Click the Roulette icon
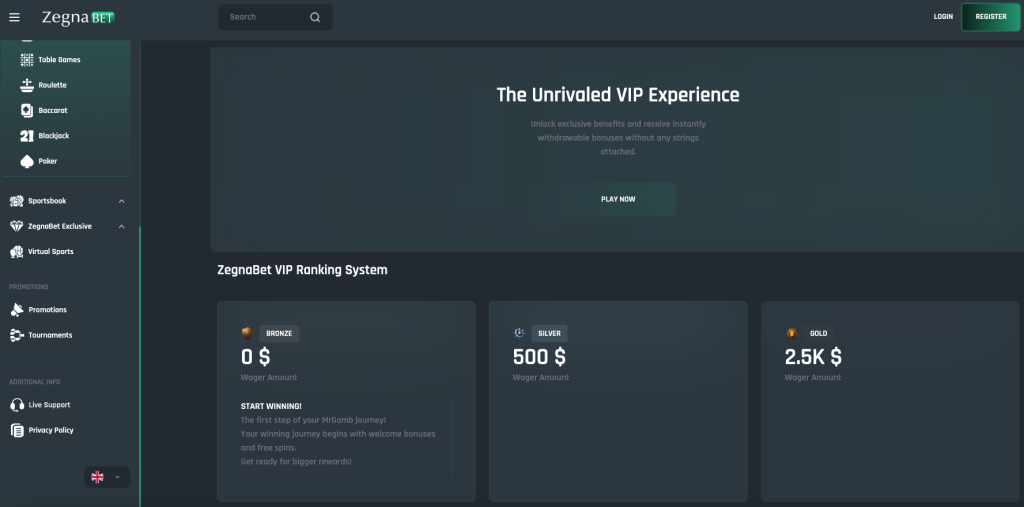This screenshot has height=507, width=1024. [x=27, y=85]
